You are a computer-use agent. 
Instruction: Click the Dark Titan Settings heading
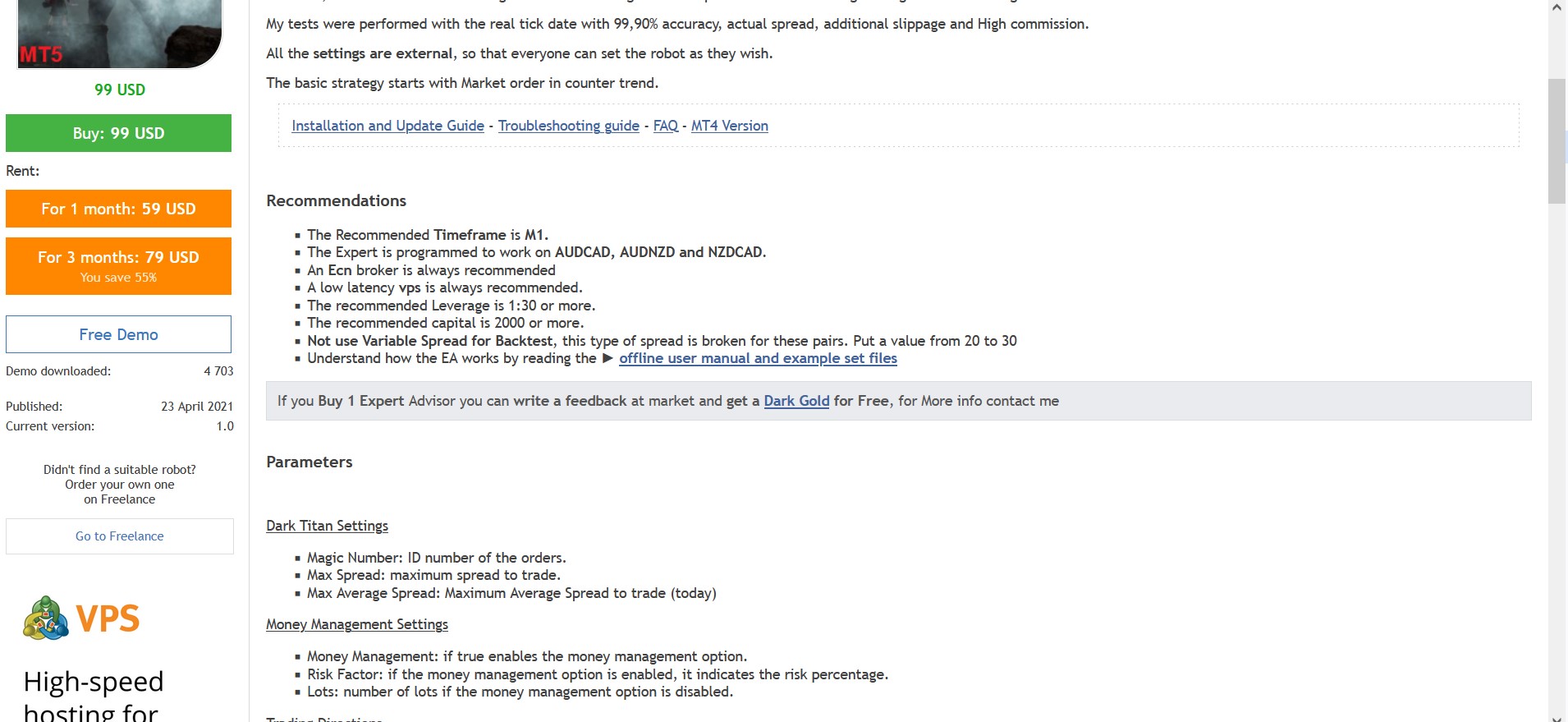click(x=327, y=526)
